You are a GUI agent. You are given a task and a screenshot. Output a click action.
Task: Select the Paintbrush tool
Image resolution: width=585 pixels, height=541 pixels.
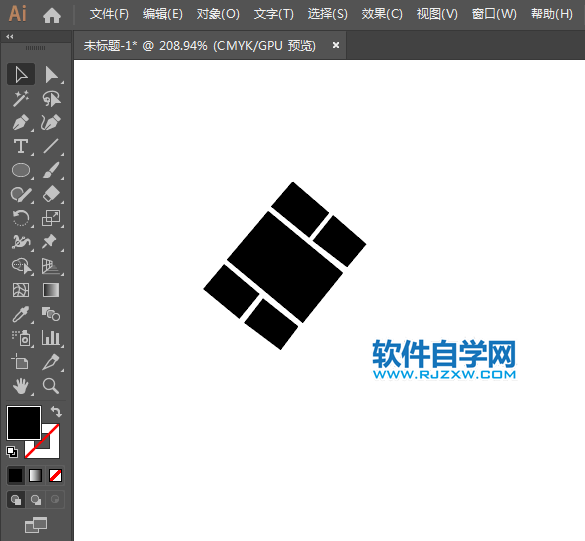coord(51,170)
